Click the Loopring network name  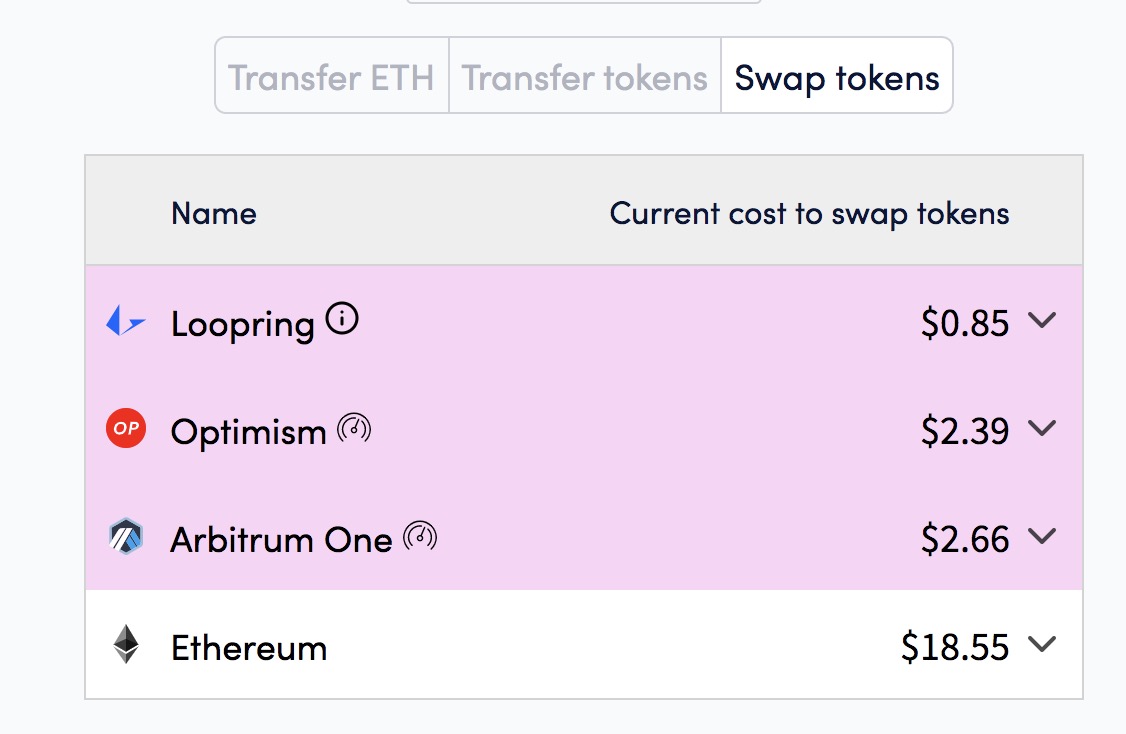[x=243, y=325]
